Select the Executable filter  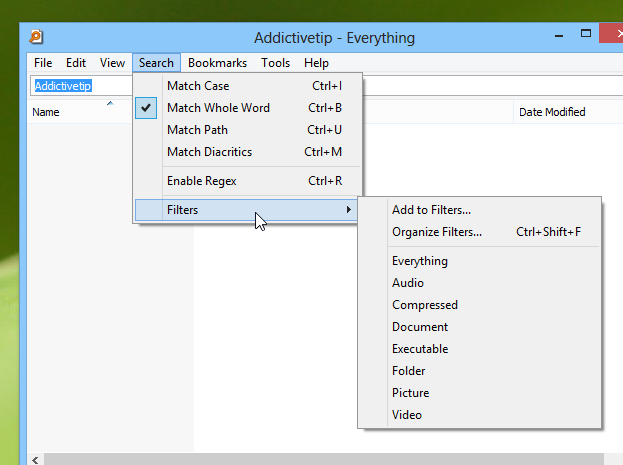[480, 349]
